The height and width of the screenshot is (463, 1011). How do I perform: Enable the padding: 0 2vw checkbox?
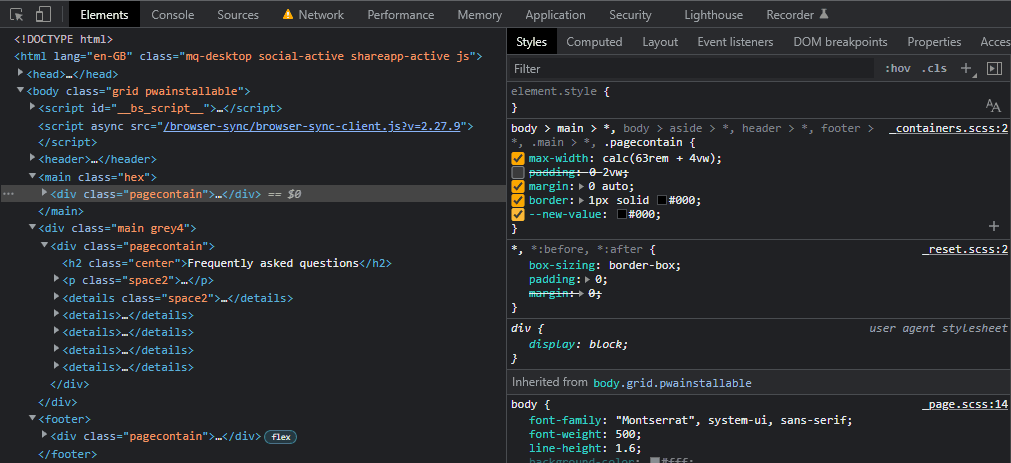pyautogui.click(x=518, y=173)
